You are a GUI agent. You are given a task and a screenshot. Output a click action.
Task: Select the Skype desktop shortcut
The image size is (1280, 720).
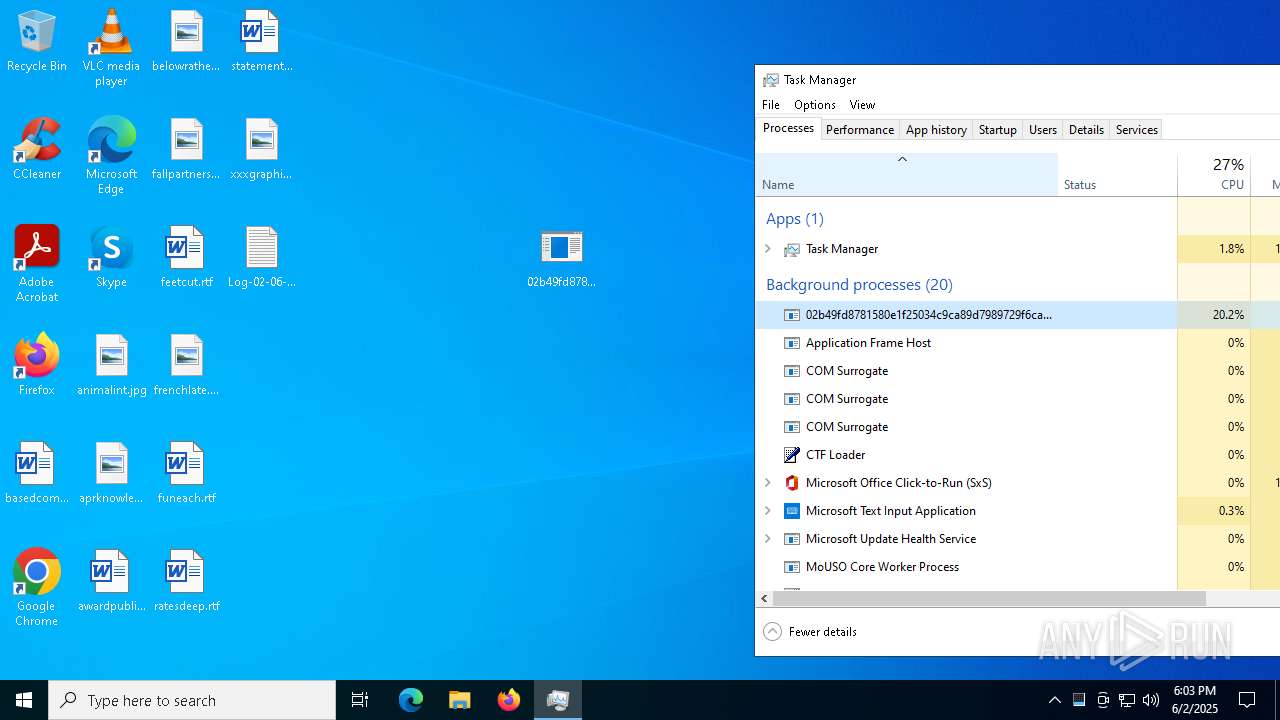pyautogui.click(x=111, y=257)
